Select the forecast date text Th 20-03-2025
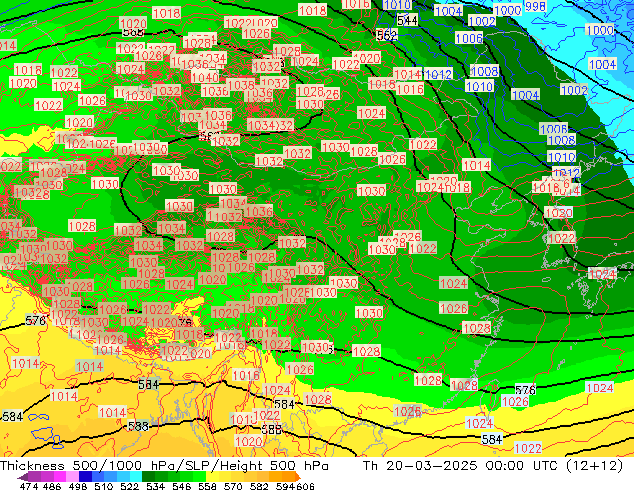The width and height of the screenshot is (634, 490). 420,466
